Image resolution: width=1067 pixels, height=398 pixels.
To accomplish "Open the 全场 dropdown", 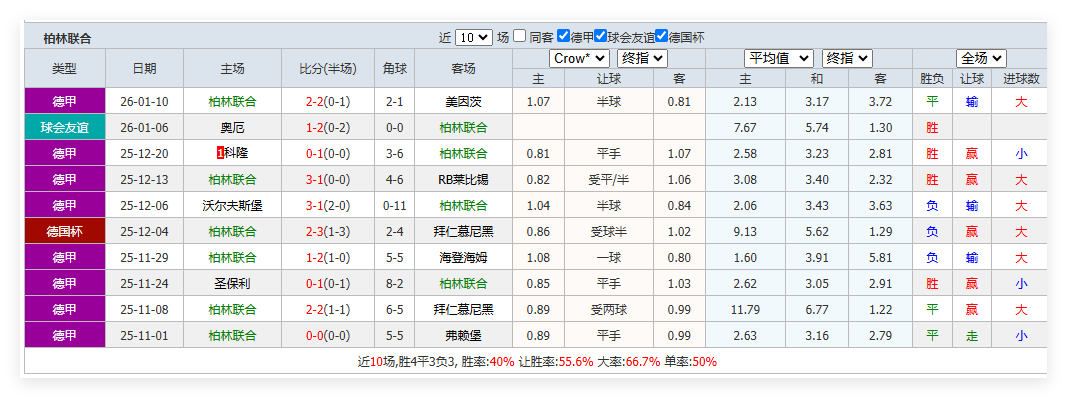I will pyautogui.click(x=981, y=59).
